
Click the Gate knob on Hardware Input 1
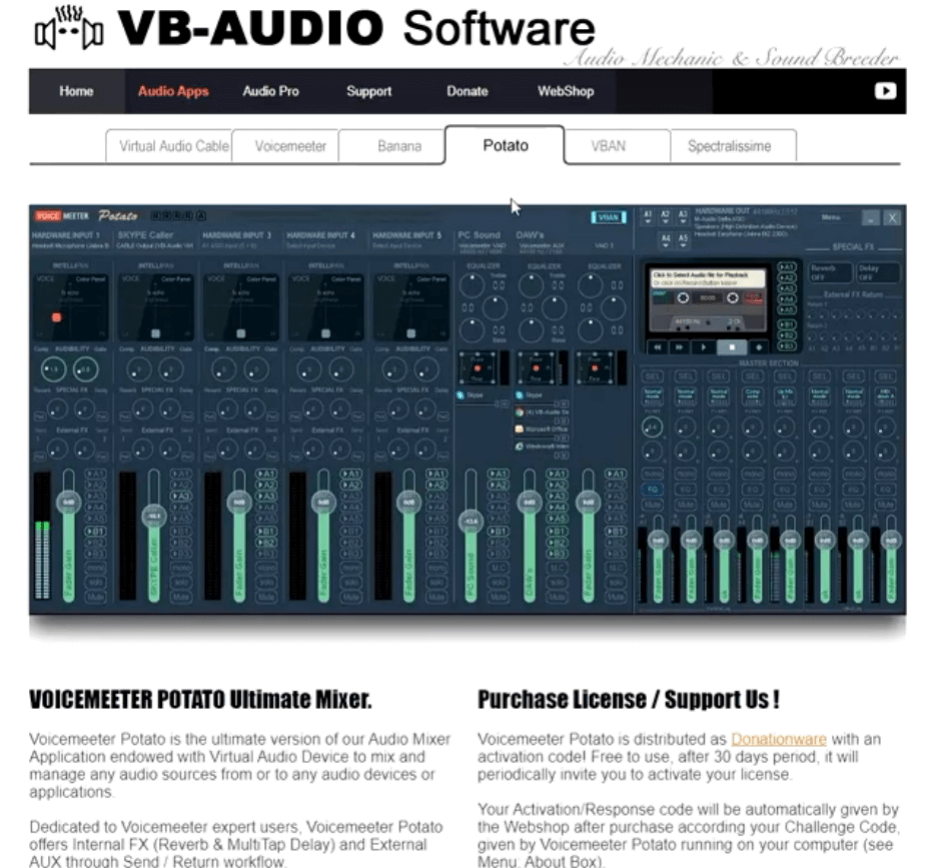tap(85, 370)
